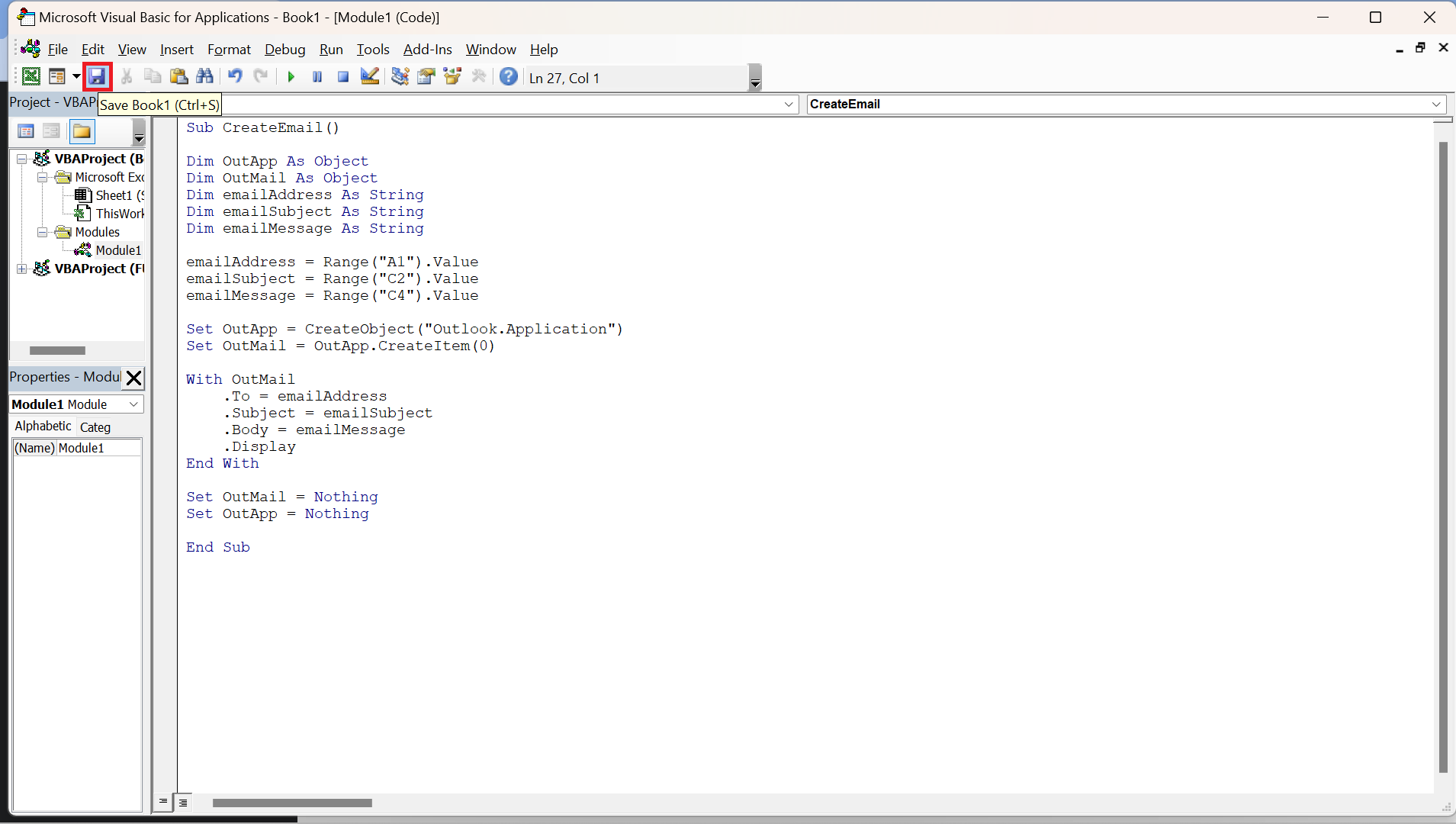Switch to the Categorized properties tab
This screenshot has width=1456, height=824.
click(x=95, y=427)
